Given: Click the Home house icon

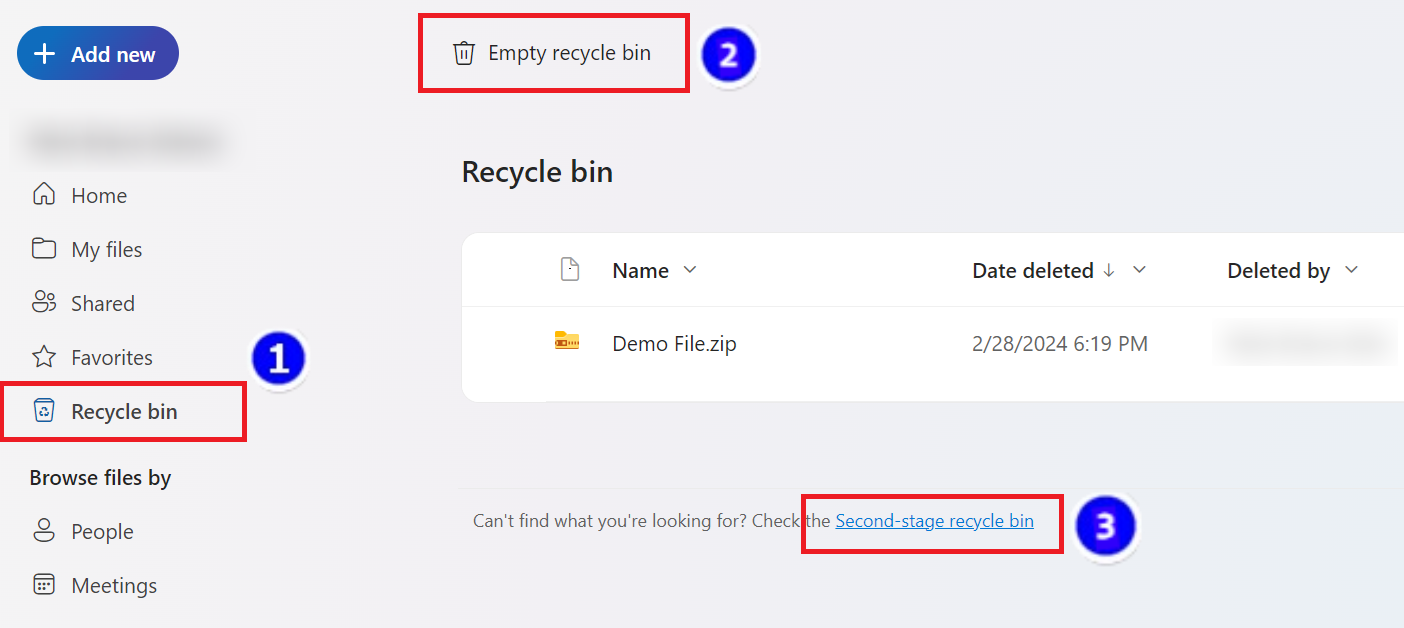Looking at the screenshot, I should point(44,195).
